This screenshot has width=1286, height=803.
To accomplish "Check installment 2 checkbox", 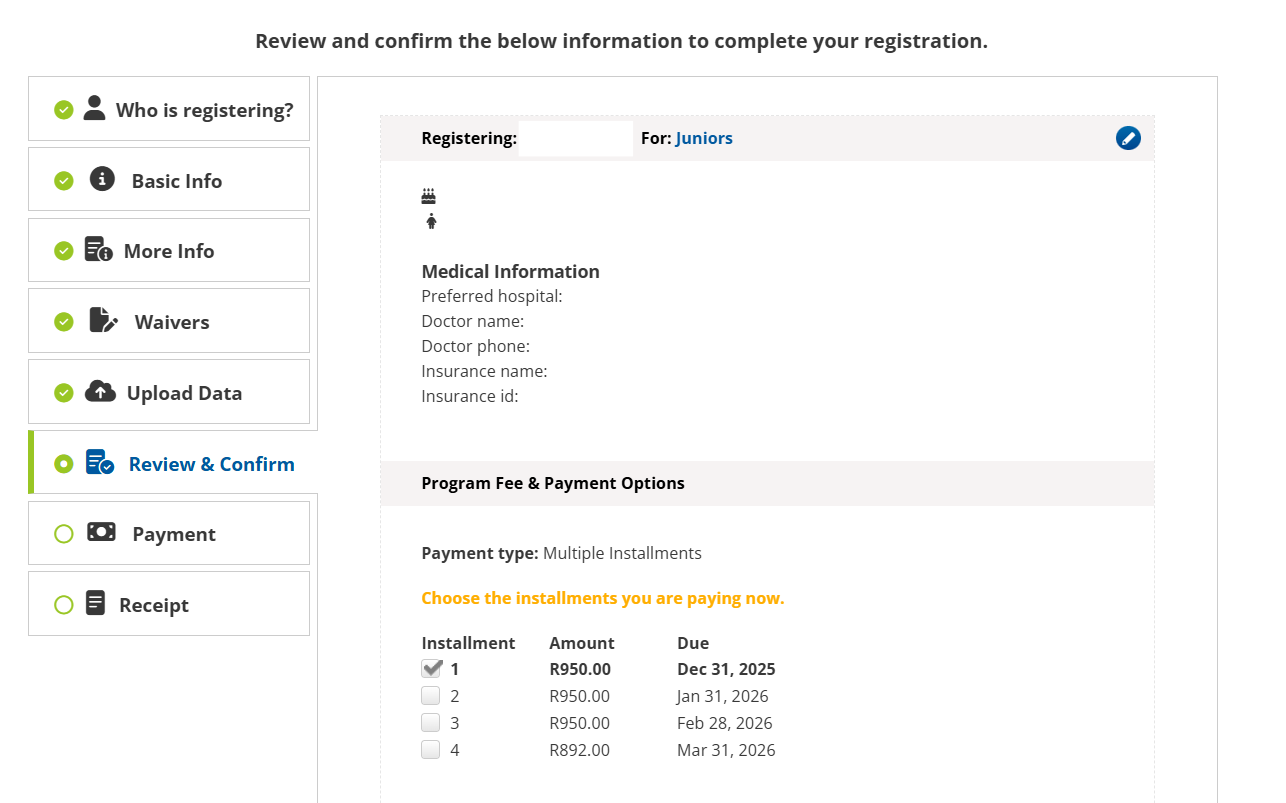I will click(x=431, y=696).
